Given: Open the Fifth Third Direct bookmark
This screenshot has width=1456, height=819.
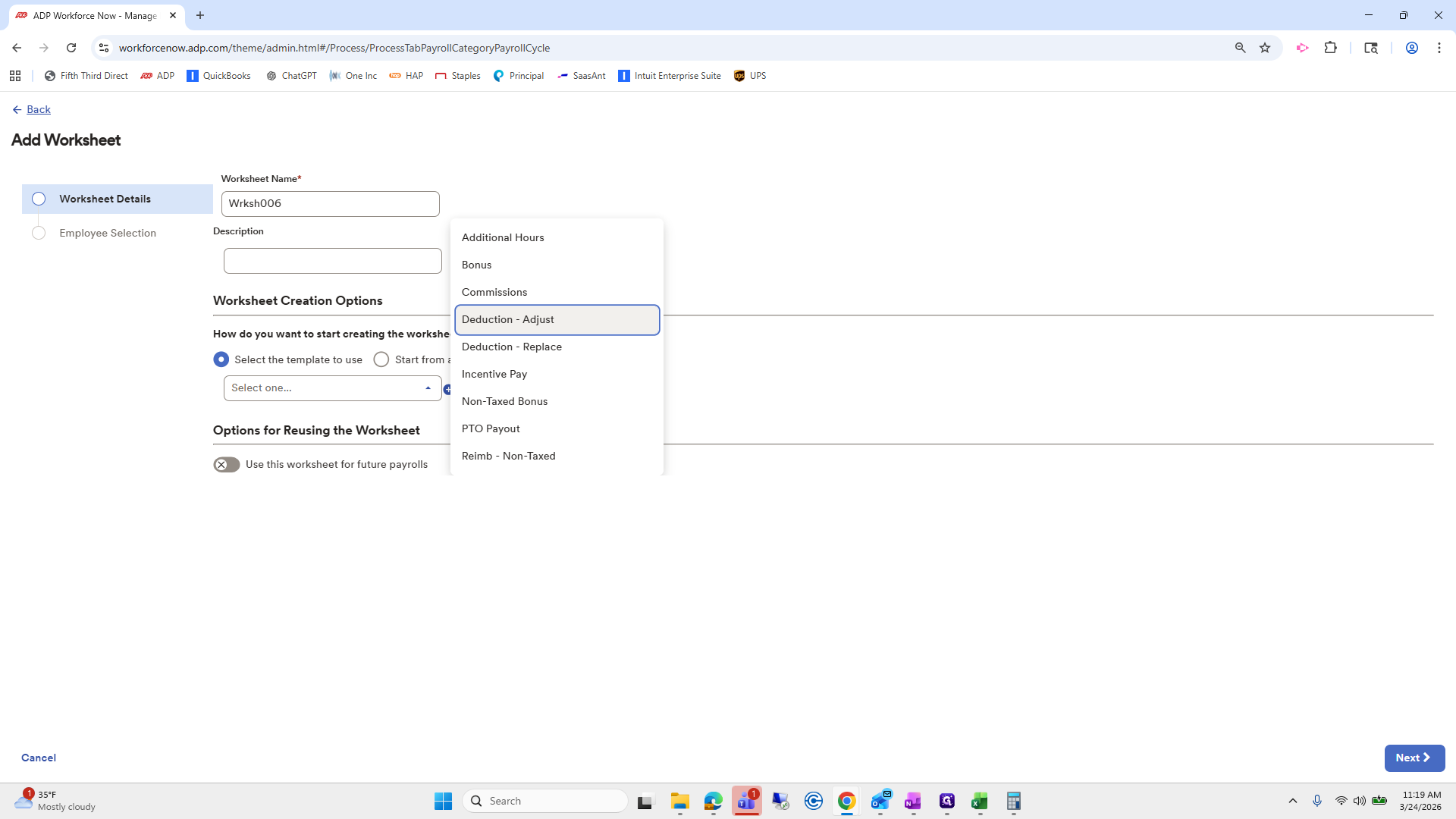Looking at the screenshot, I should (86, 75).
